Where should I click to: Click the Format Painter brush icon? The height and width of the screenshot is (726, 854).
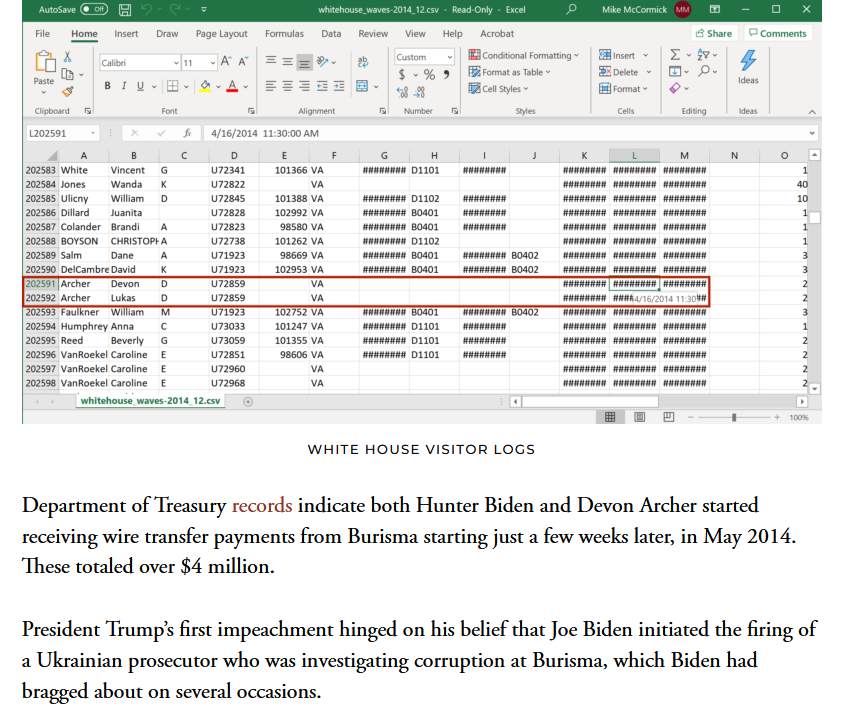68,91
